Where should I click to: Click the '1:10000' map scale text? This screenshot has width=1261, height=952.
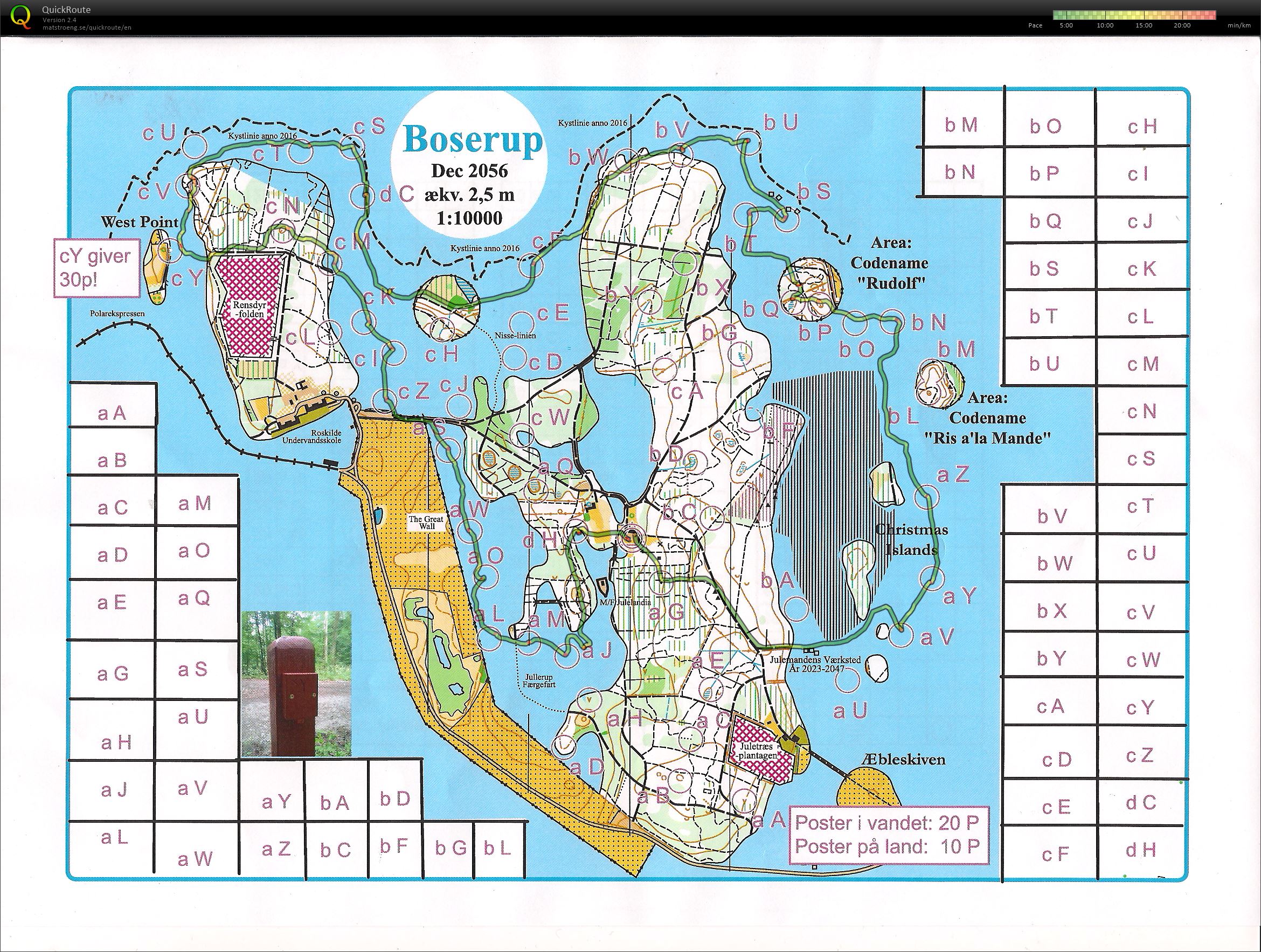tap(470, 218)
